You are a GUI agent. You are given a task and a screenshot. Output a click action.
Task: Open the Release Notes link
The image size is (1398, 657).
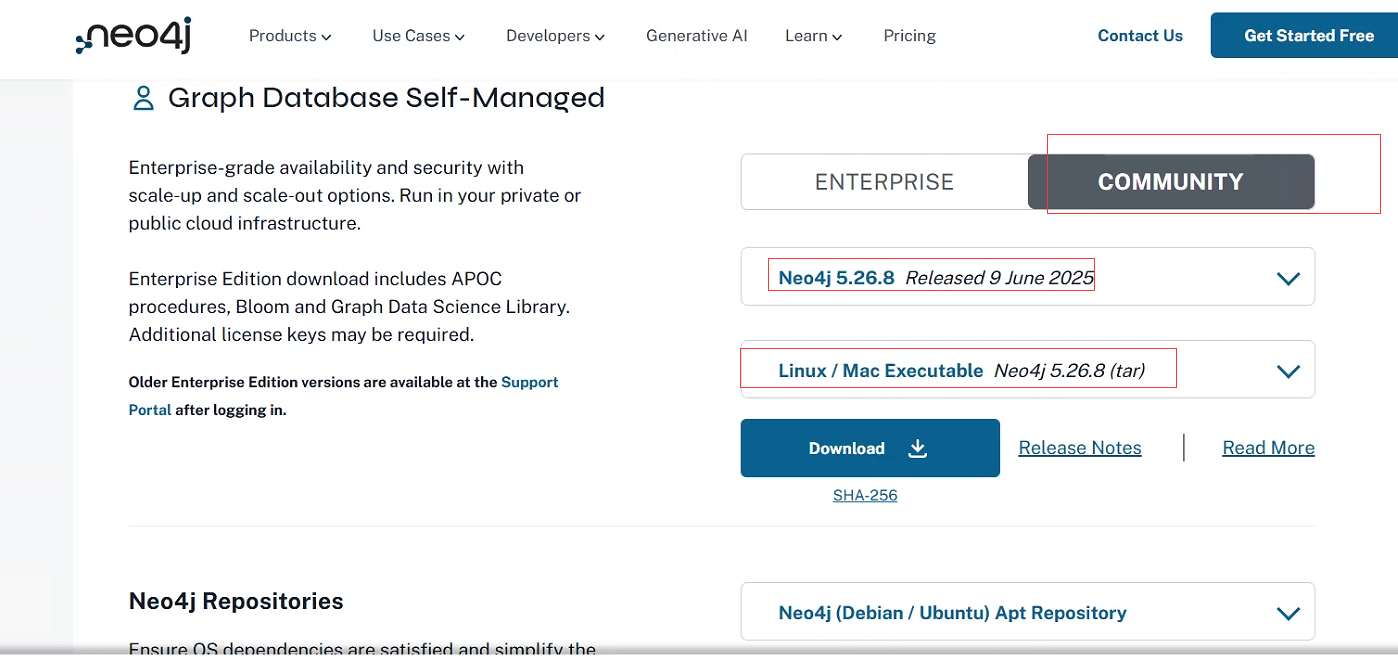(x=1079, y=448)
